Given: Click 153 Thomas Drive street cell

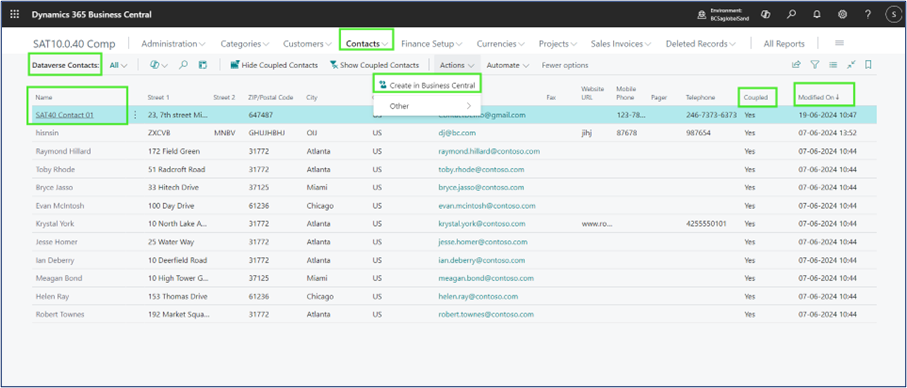Looking at the screenshot, I should tap(177, 296).
